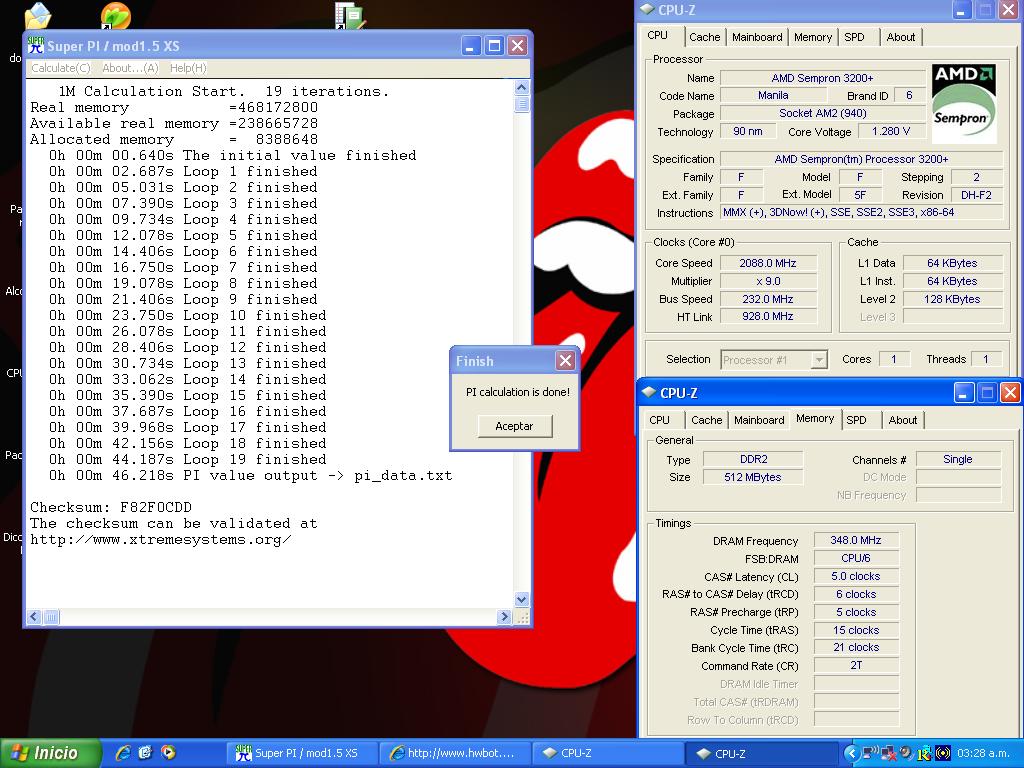Open About tab in the upper CPU-Z
The height and width of the screenshot is (768, 1024).
901,37
